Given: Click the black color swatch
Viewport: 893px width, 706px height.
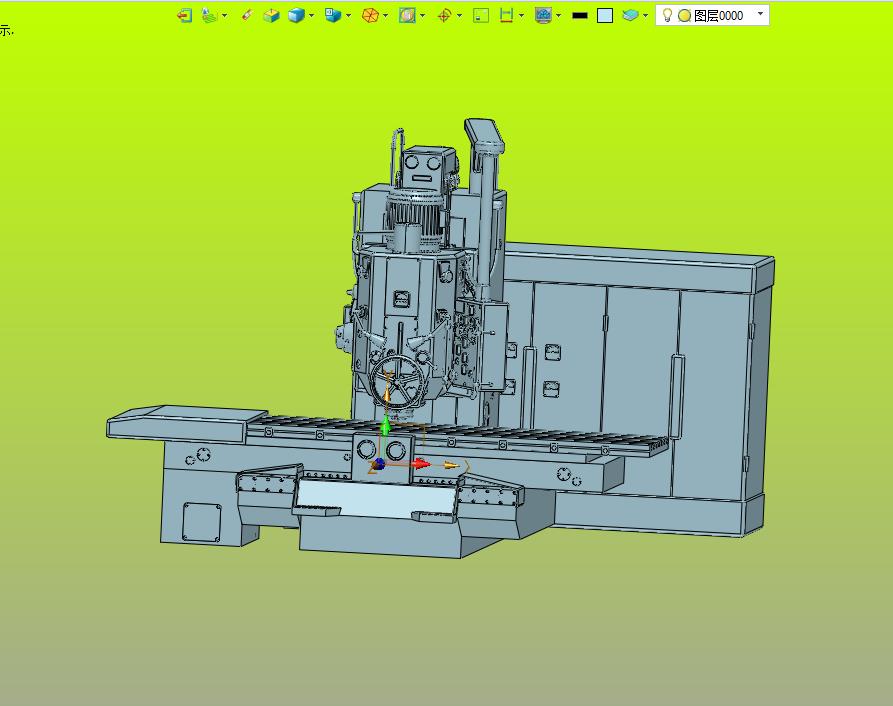Looking at the screenshot, I should (580, 15).
